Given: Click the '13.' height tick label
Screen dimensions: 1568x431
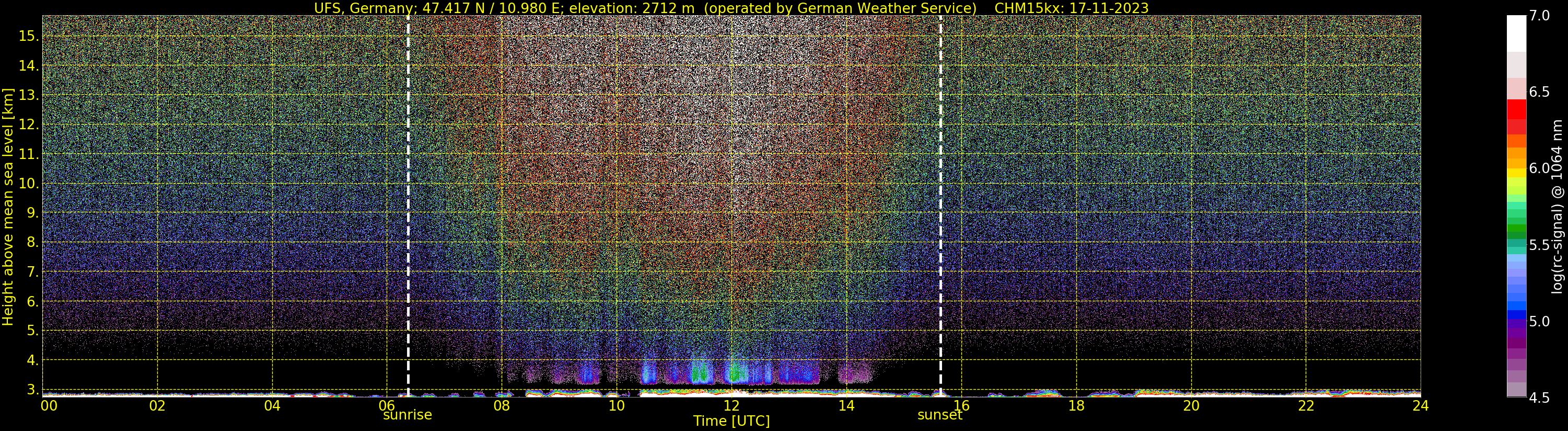Looking at the screenshot, I should (29, 96).
